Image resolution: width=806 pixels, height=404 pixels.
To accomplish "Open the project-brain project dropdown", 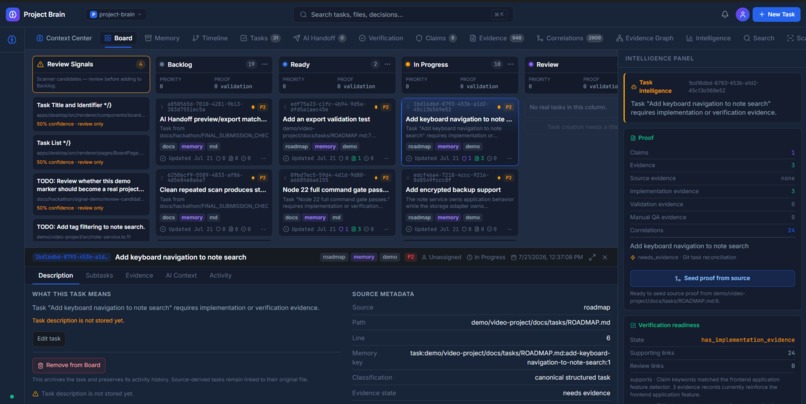I will coord(117,14).
